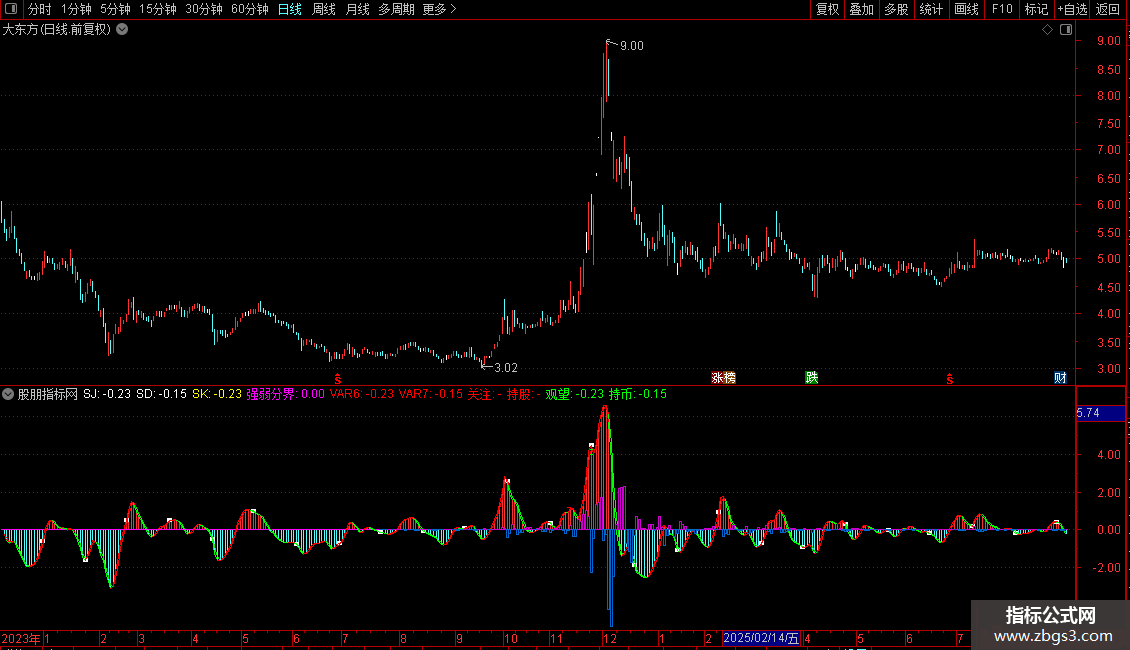
Task: Click the 财 financial marker icon
Action: 1060,378
